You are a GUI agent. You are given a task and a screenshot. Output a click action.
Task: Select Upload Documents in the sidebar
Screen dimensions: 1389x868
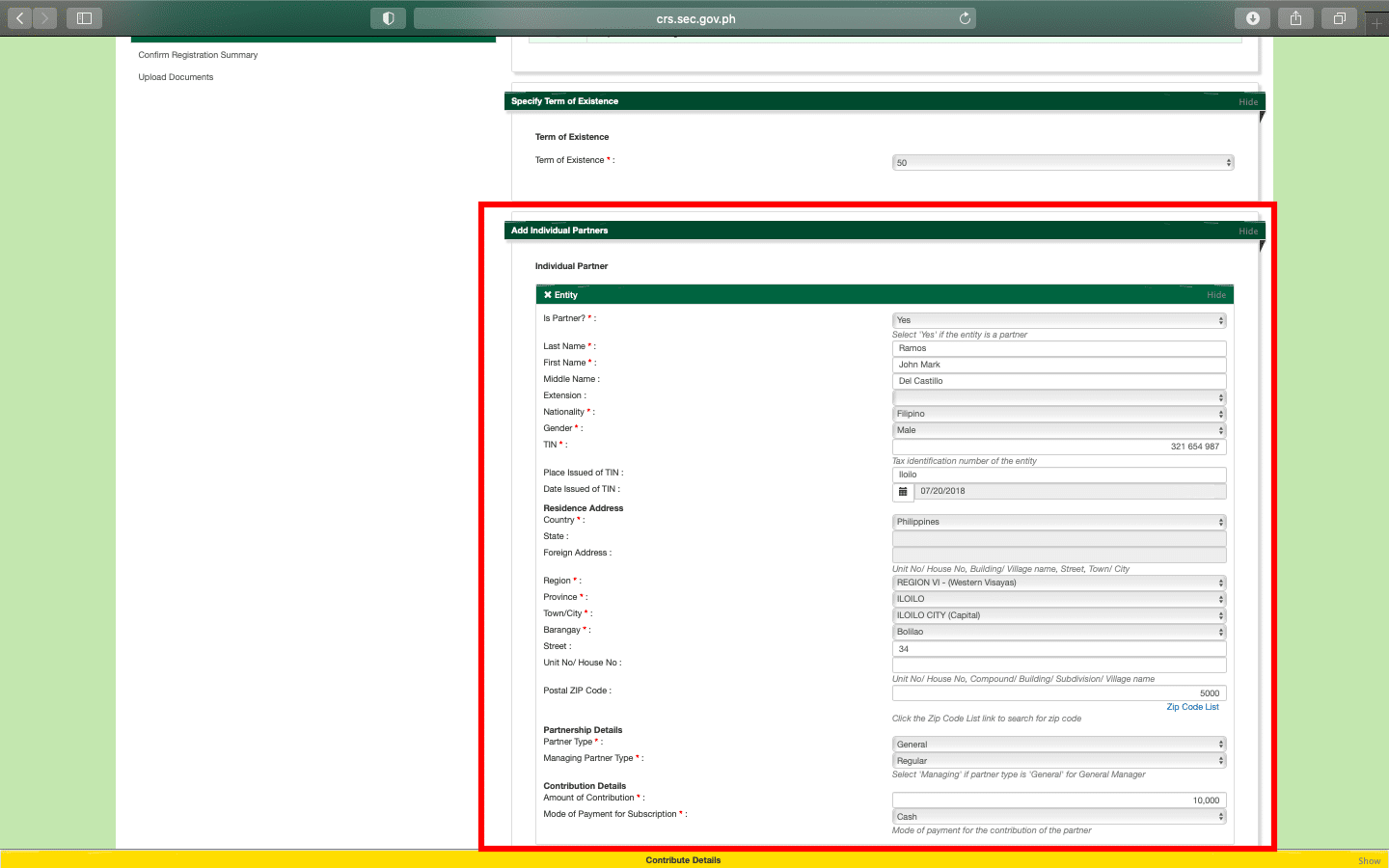(x=176, y=77)
